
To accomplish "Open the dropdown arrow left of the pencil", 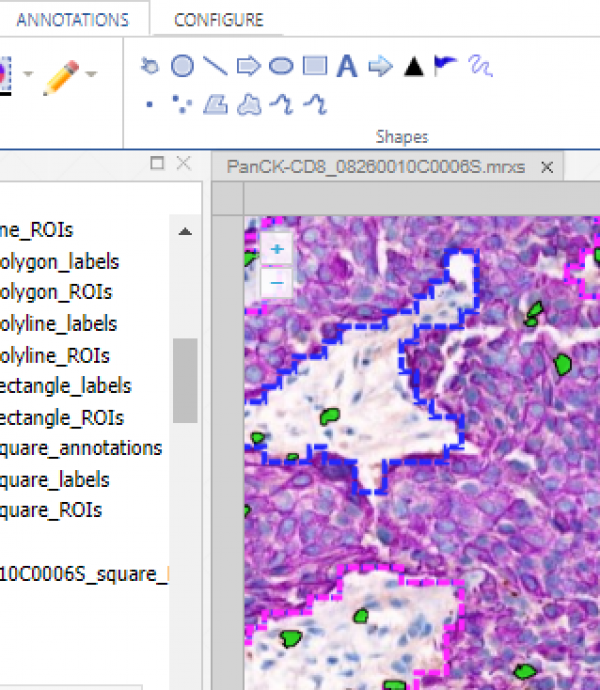I will pyautogui.click(x=27, y=74).
